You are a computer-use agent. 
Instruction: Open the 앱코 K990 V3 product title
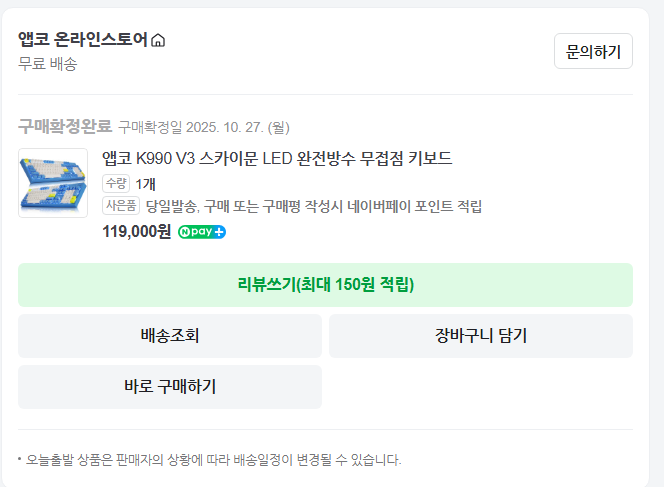pos(277,158)
